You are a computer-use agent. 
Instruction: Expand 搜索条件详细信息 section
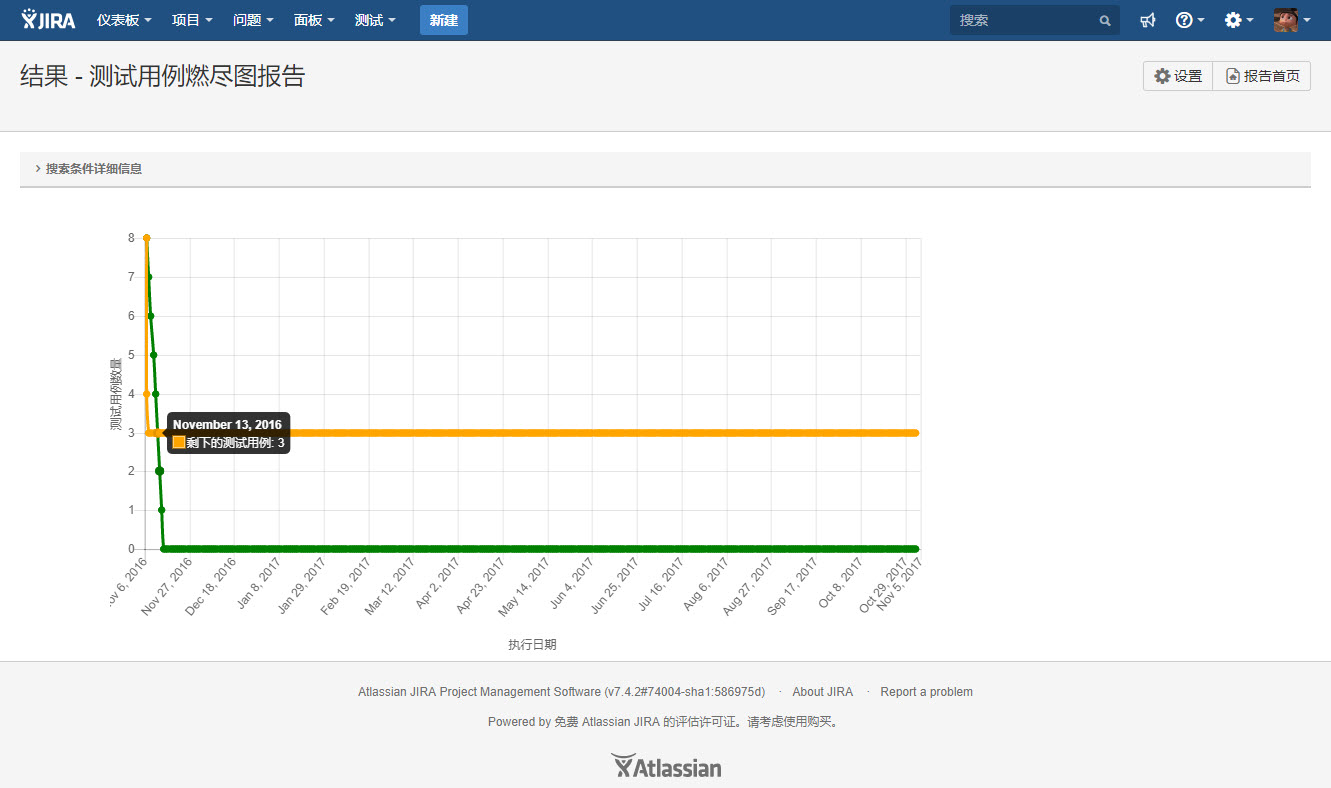[89, 169]
